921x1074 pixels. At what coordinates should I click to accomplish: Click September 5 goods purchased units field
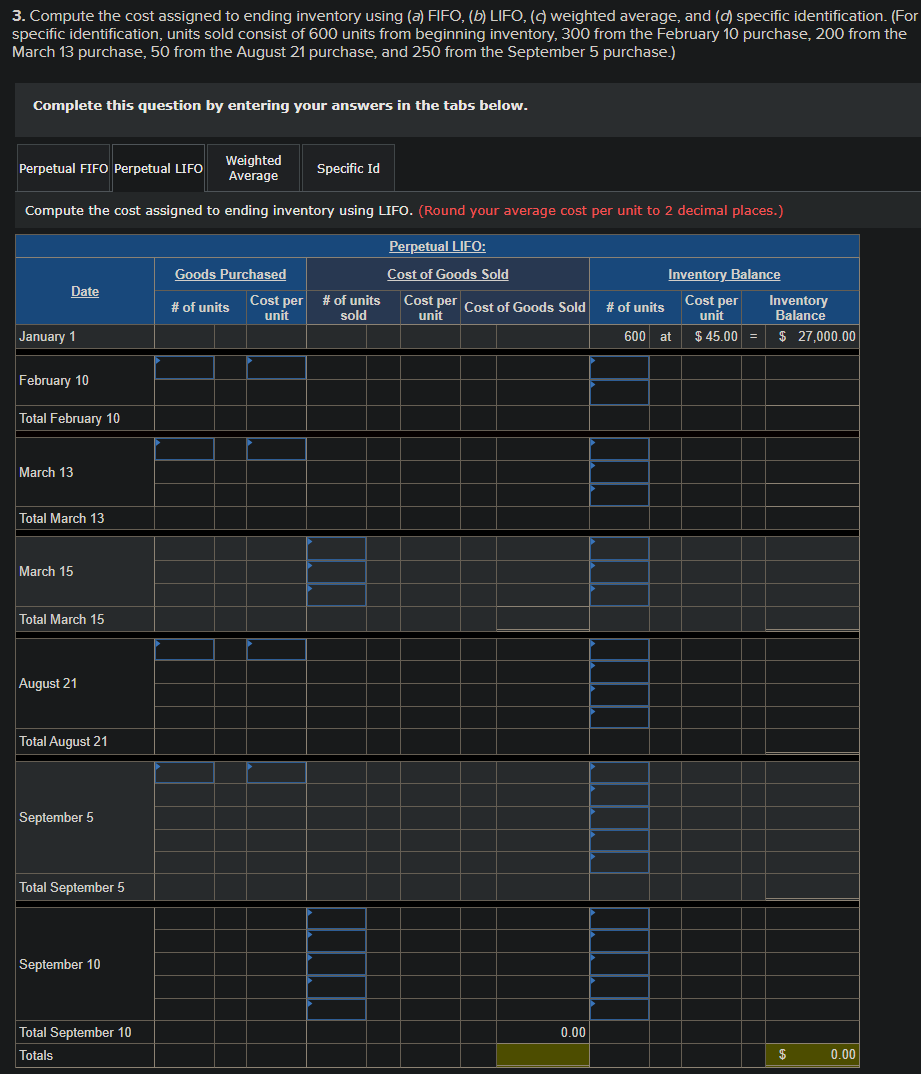[x=184, y=773]
